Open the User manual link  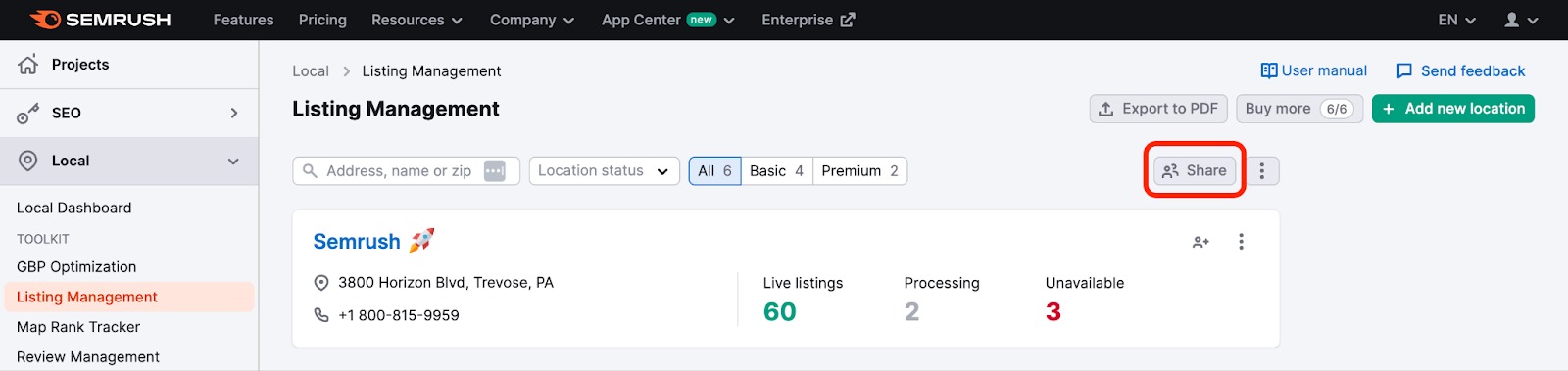(x=1313, y=70)
